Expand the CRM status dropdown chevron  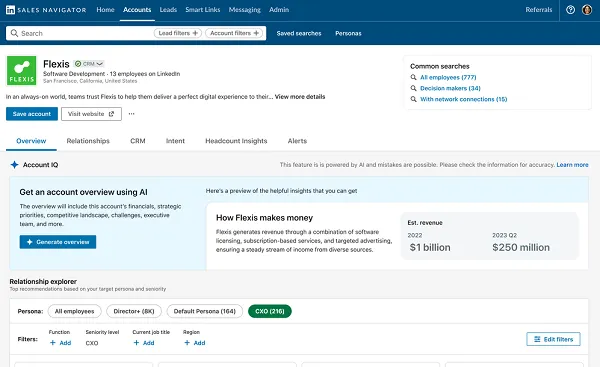[99, 64]
